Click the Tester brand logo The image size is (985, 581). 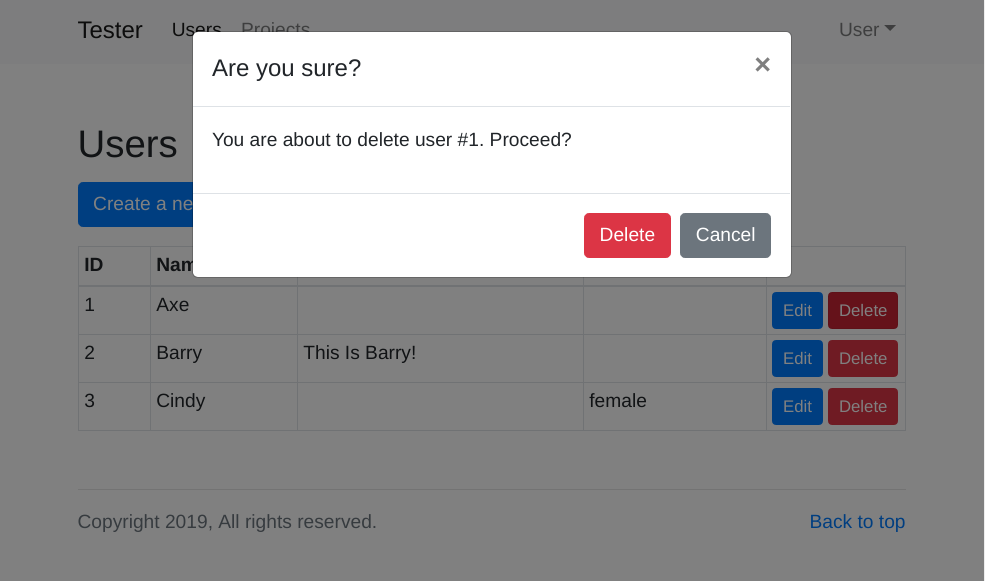click(110, 30)
